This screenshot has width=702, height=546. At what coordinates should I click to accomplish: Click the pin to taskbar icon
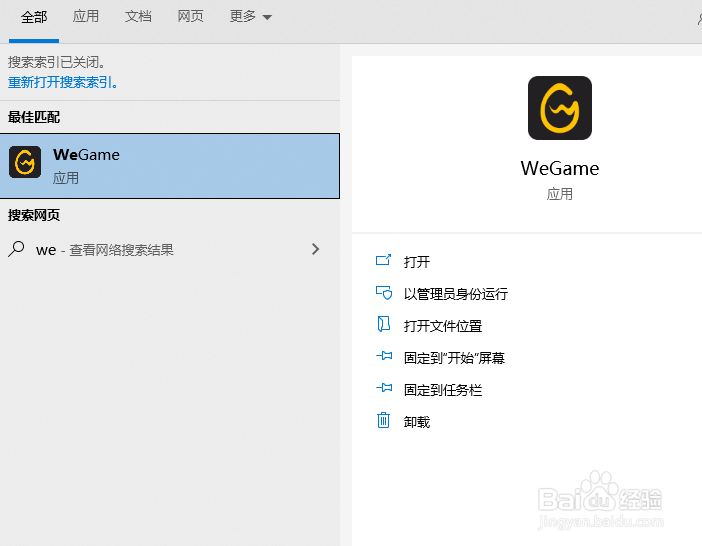[x=384, y=388]
